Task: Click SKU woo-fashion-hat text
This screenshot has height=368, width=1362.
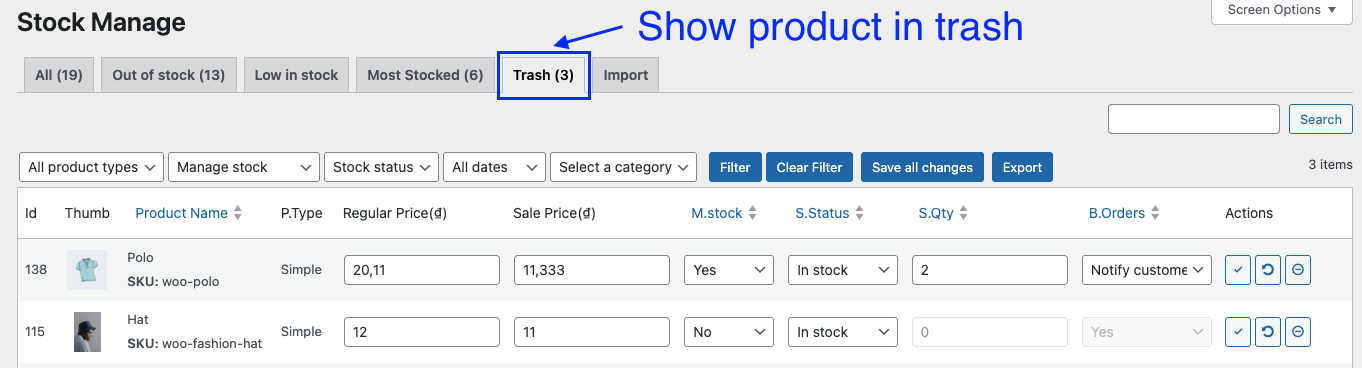Action: (x=194, y=344)
